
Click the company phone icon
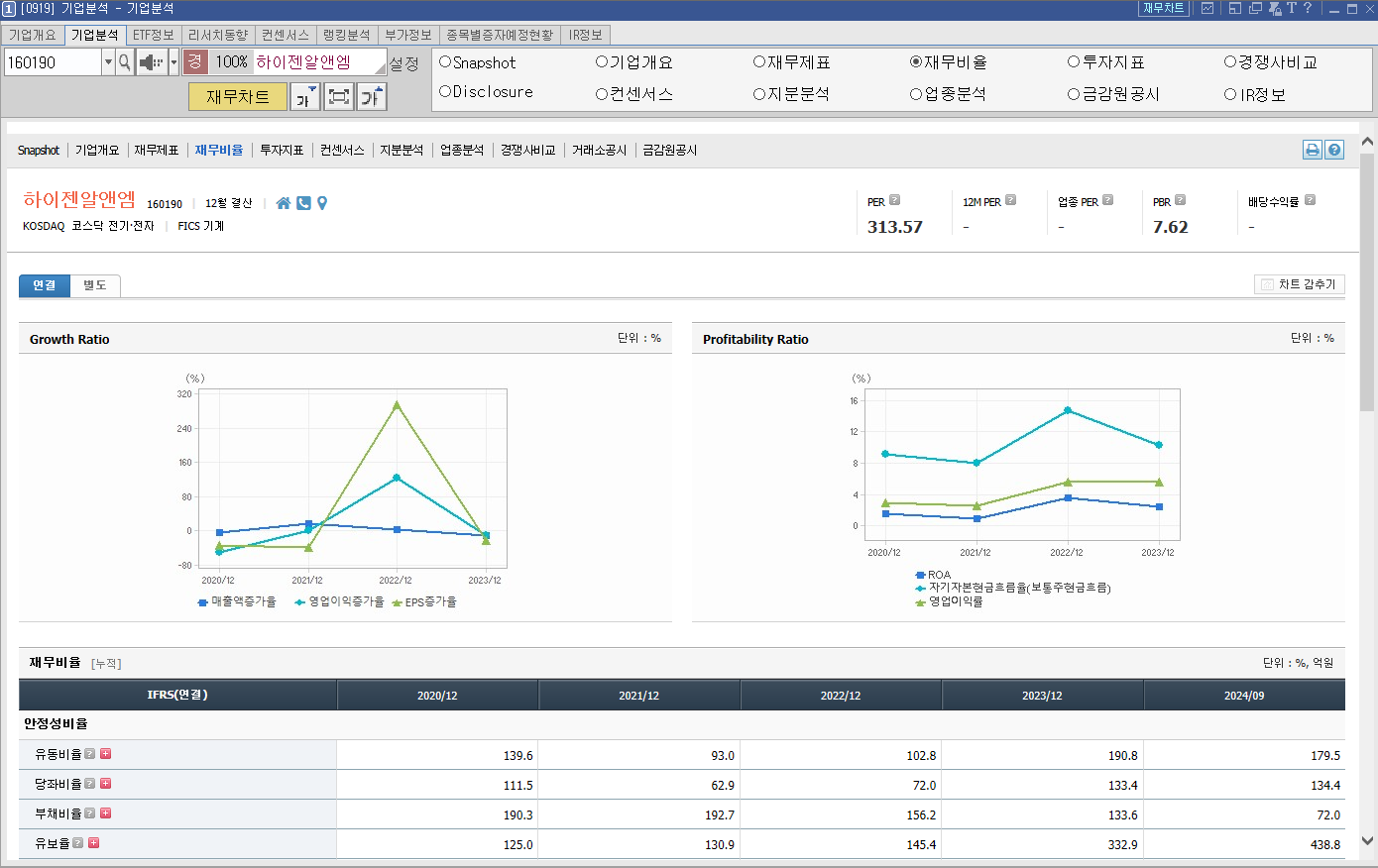click(304, 203)
